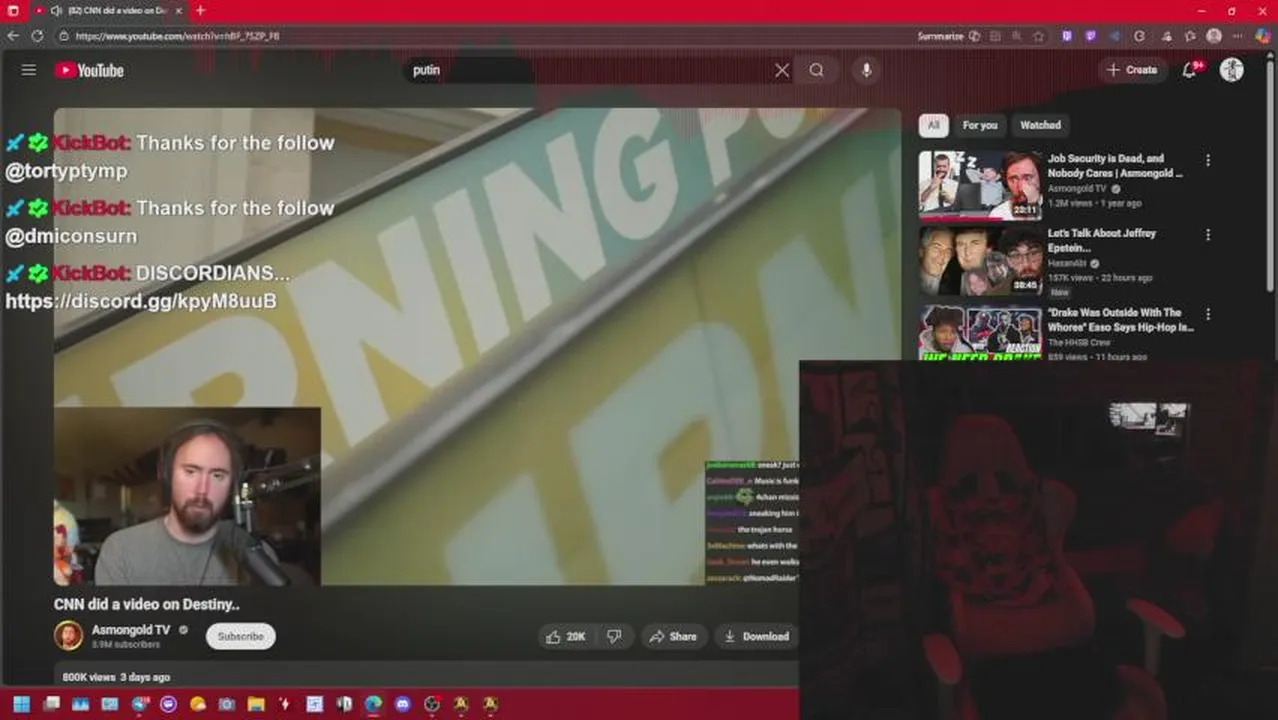Click the Download button
The height and width of the screenshot is (720, 1278).
coord(757,637)
